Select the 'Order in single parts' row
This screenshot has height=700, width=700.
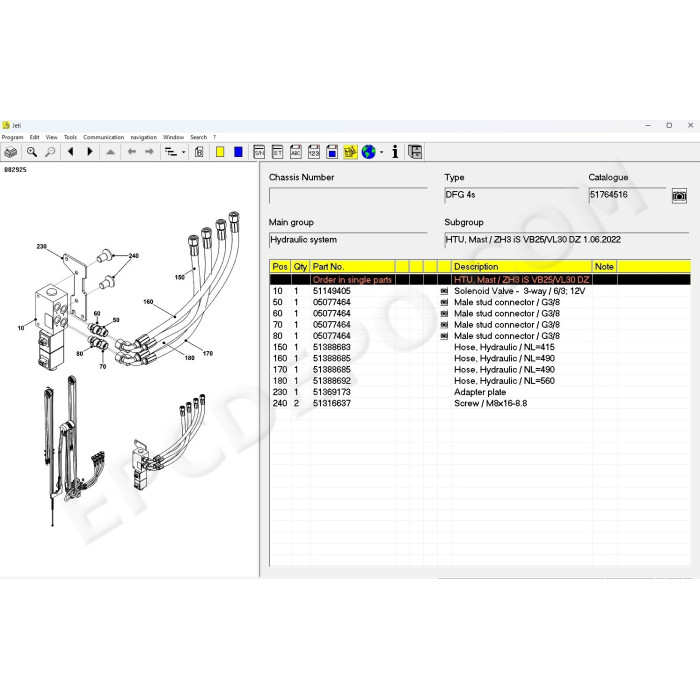[x=480, y=280]
